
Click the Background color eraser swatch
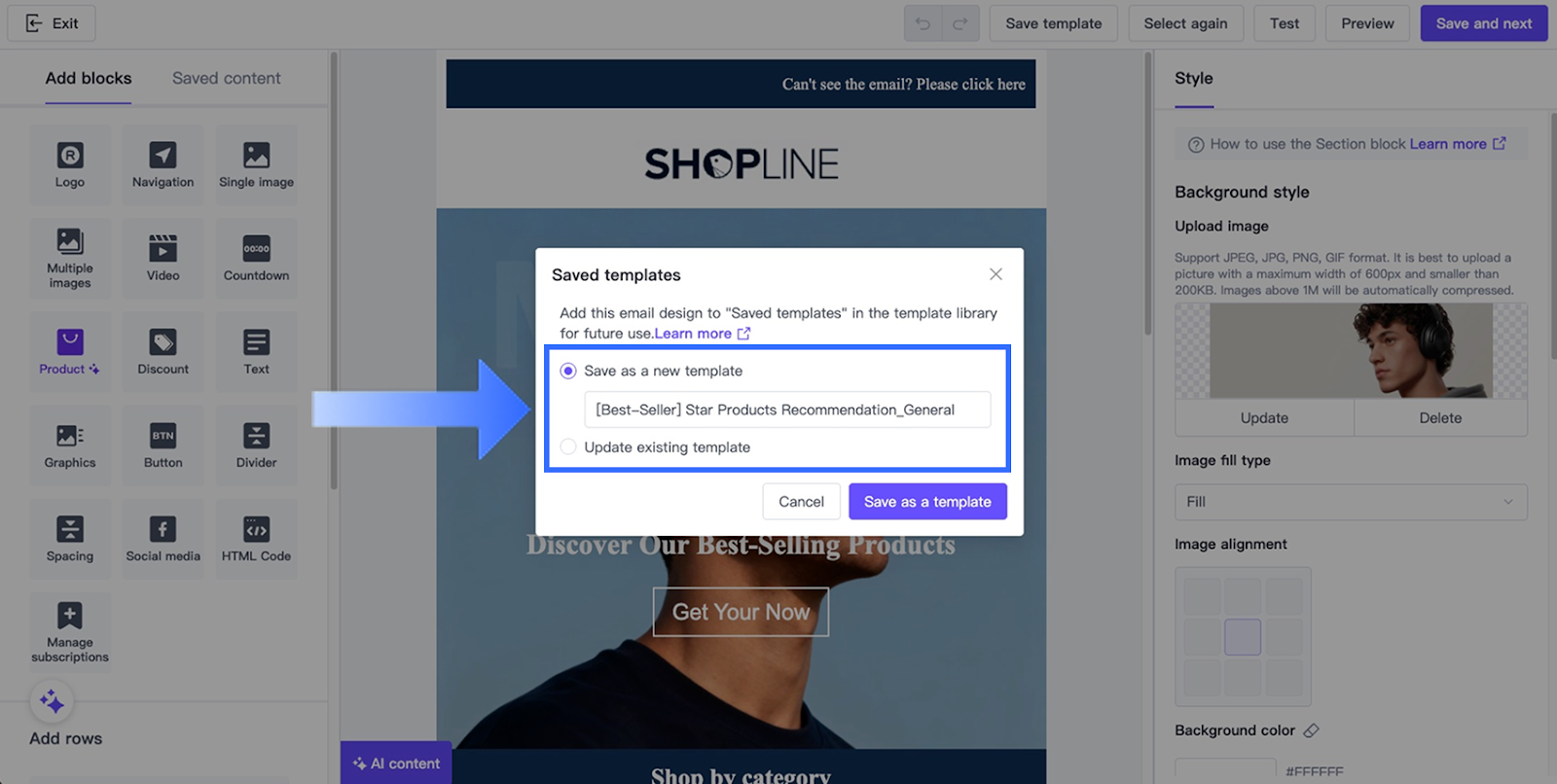tap(1311, 731)
